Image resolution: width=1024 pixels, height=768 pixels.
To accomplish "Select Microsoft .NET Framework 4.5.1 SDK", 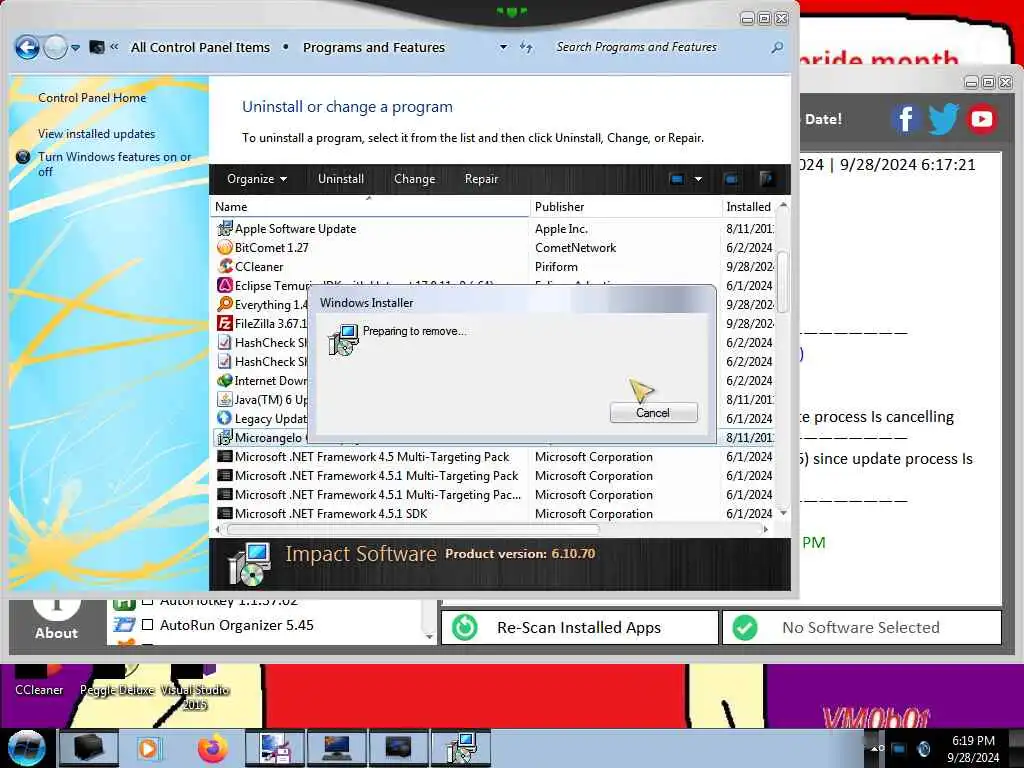I will [494, 513].
